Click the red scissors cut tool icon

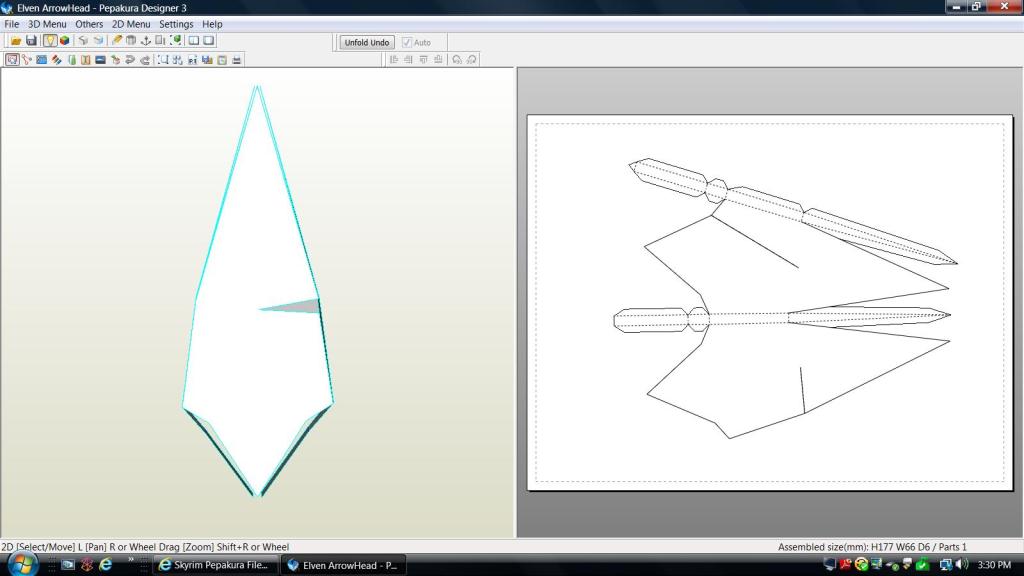27,60
